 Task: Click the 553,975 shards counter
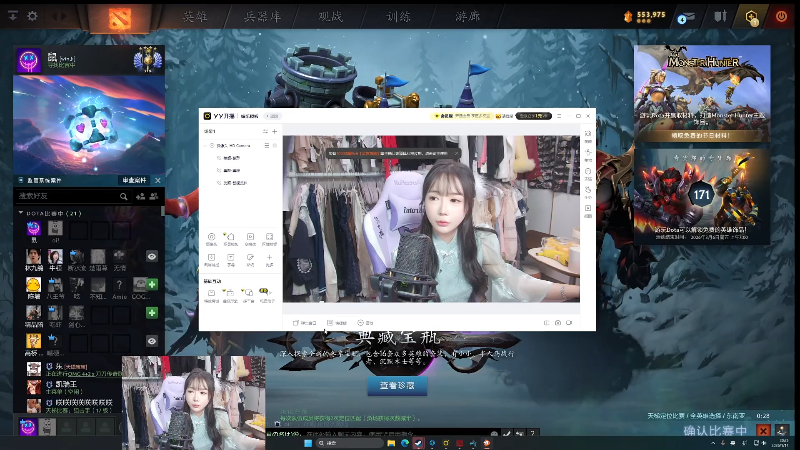645,16
